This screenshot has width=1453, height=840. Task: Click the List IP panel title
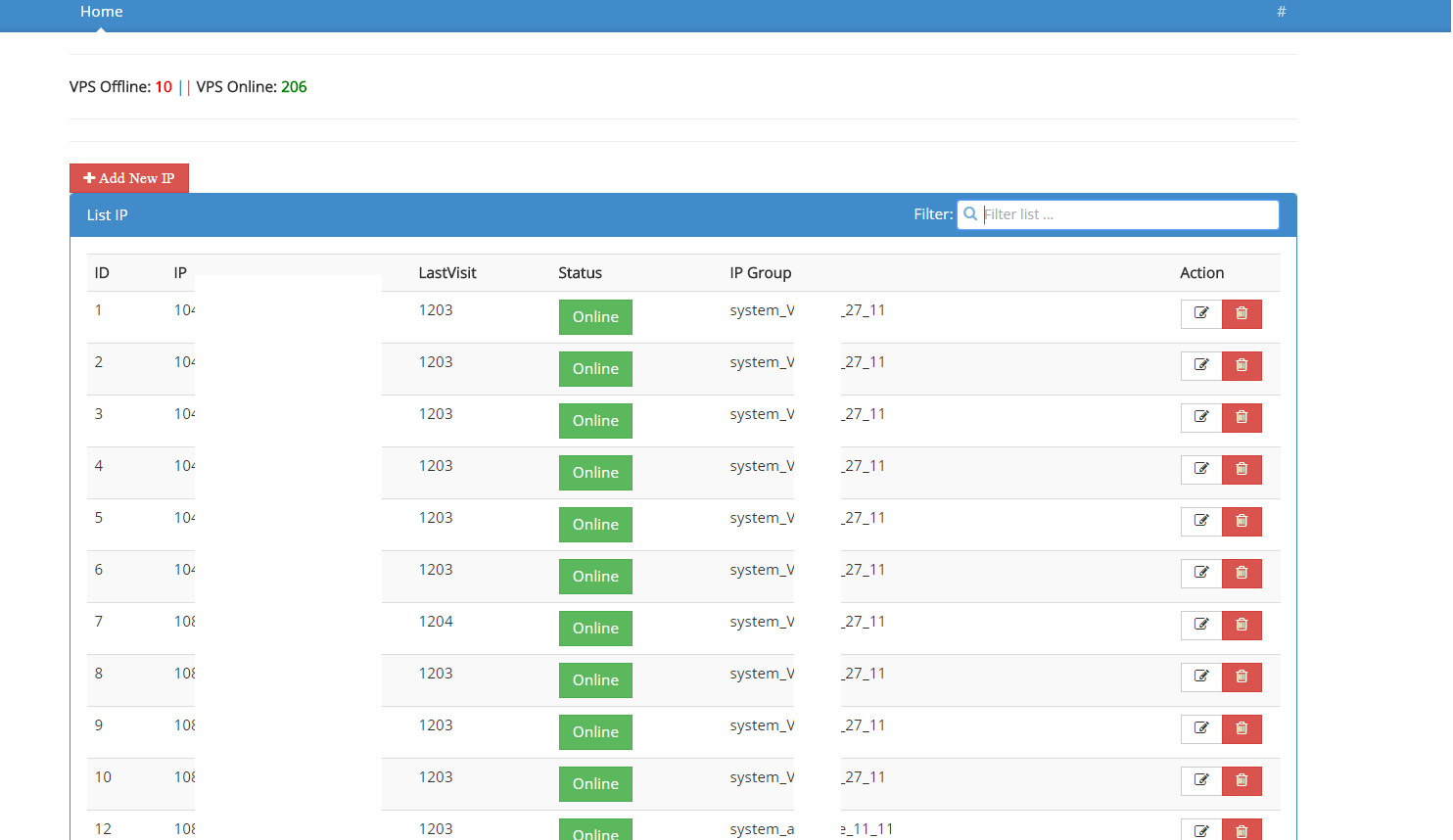coord(107,215)
